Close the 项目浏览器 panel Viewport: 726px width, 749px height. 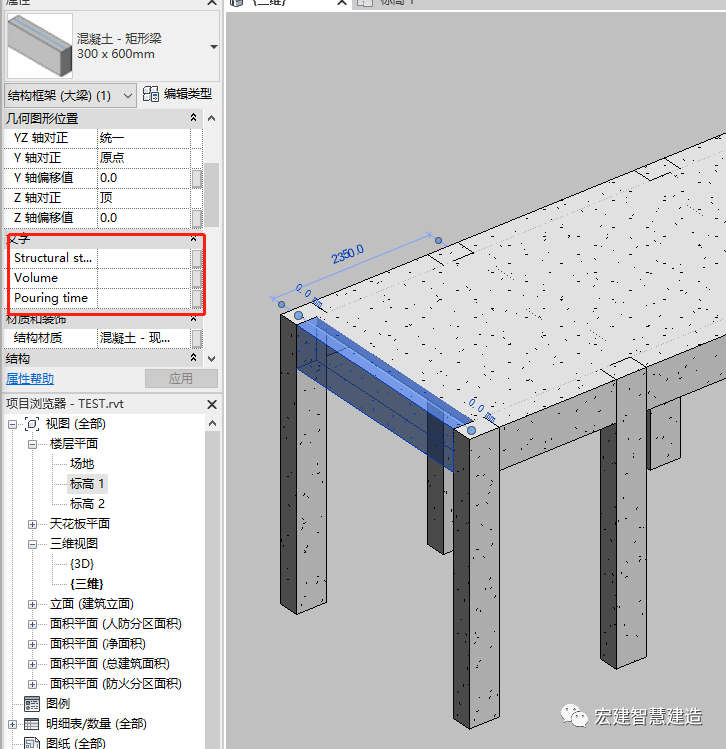212,405
